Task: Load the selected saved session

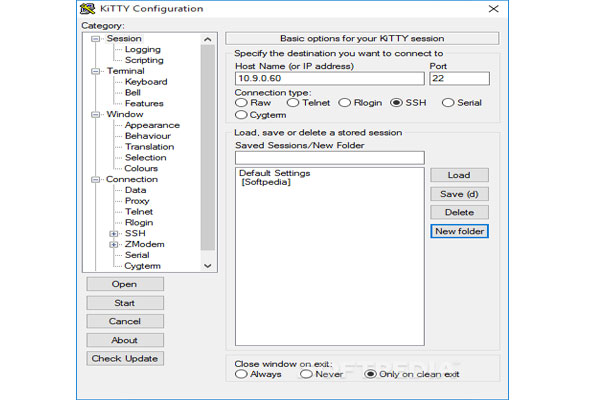Action: [x=460, y=175]
